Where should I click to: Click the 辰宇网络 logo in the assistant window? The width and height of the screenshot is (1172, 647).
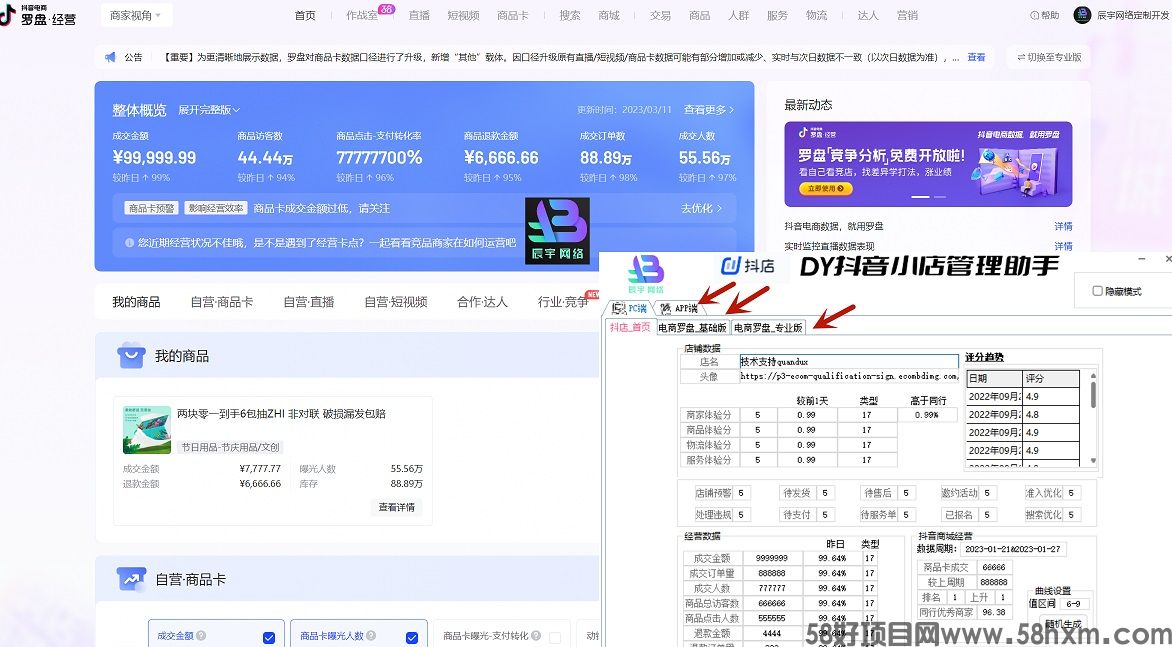pyautogui.click(x=646, y=274)
